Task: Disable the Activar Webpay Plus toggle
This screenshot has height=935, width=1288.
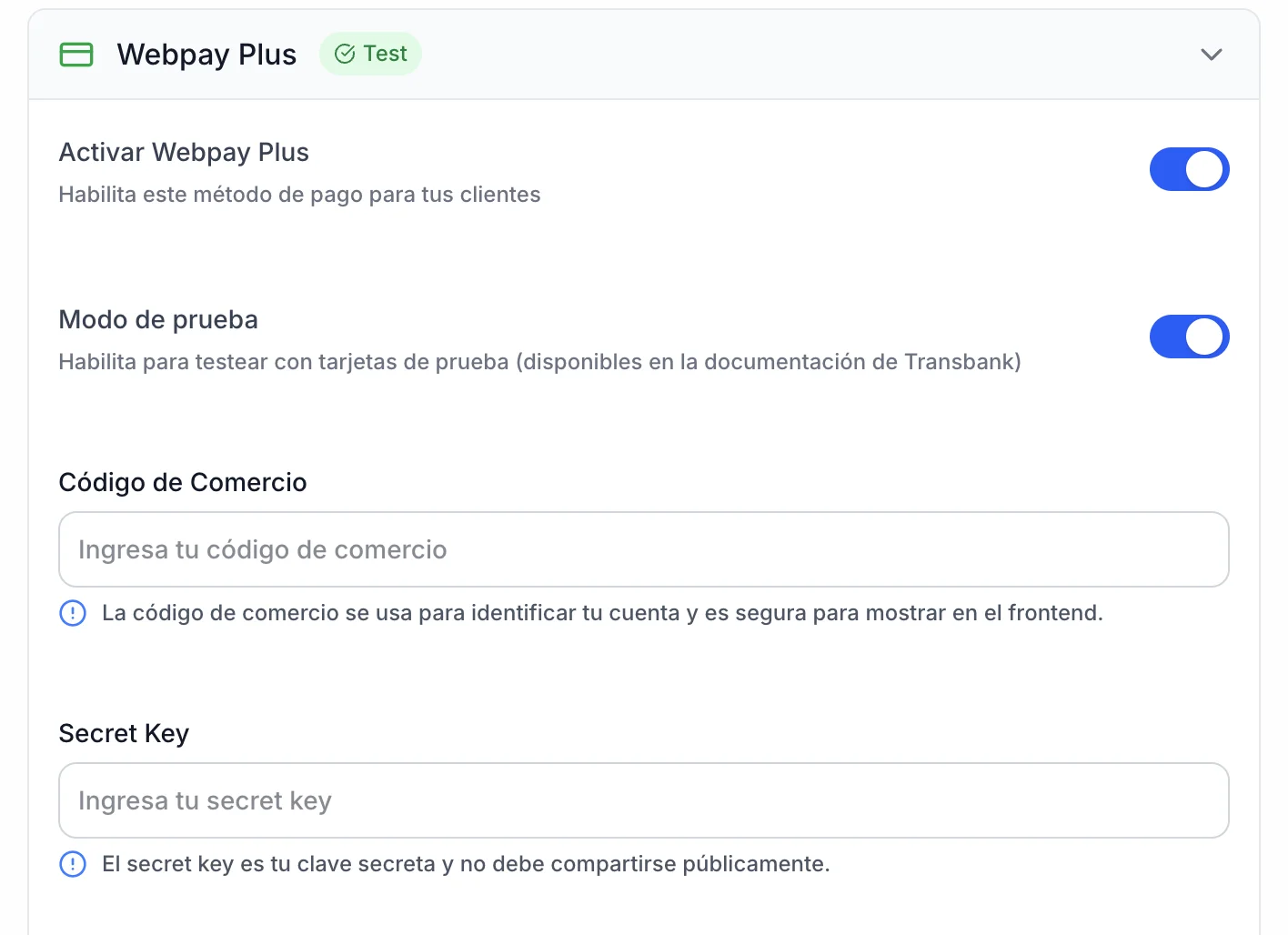Action: tap(1189, 170)
